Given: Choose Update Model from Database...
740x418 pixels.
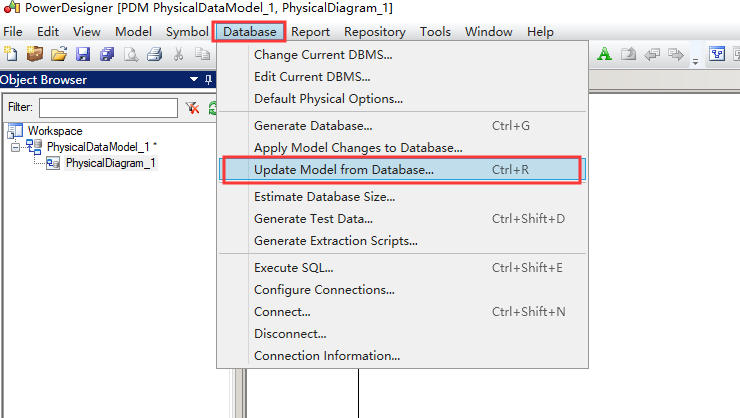Looking at the screenshot, I should 403,170.
